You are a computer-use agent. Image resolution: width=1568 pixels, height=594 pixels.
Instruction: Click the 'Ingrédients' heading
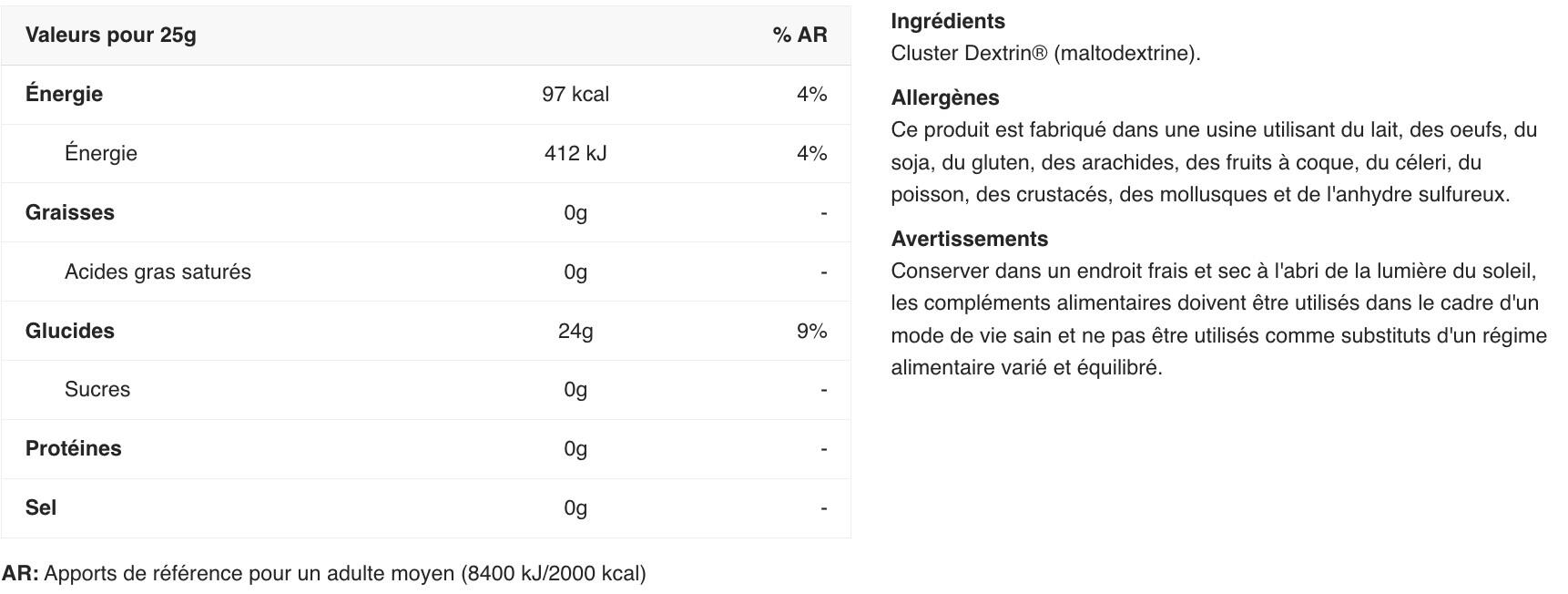(x=948, y=22)
